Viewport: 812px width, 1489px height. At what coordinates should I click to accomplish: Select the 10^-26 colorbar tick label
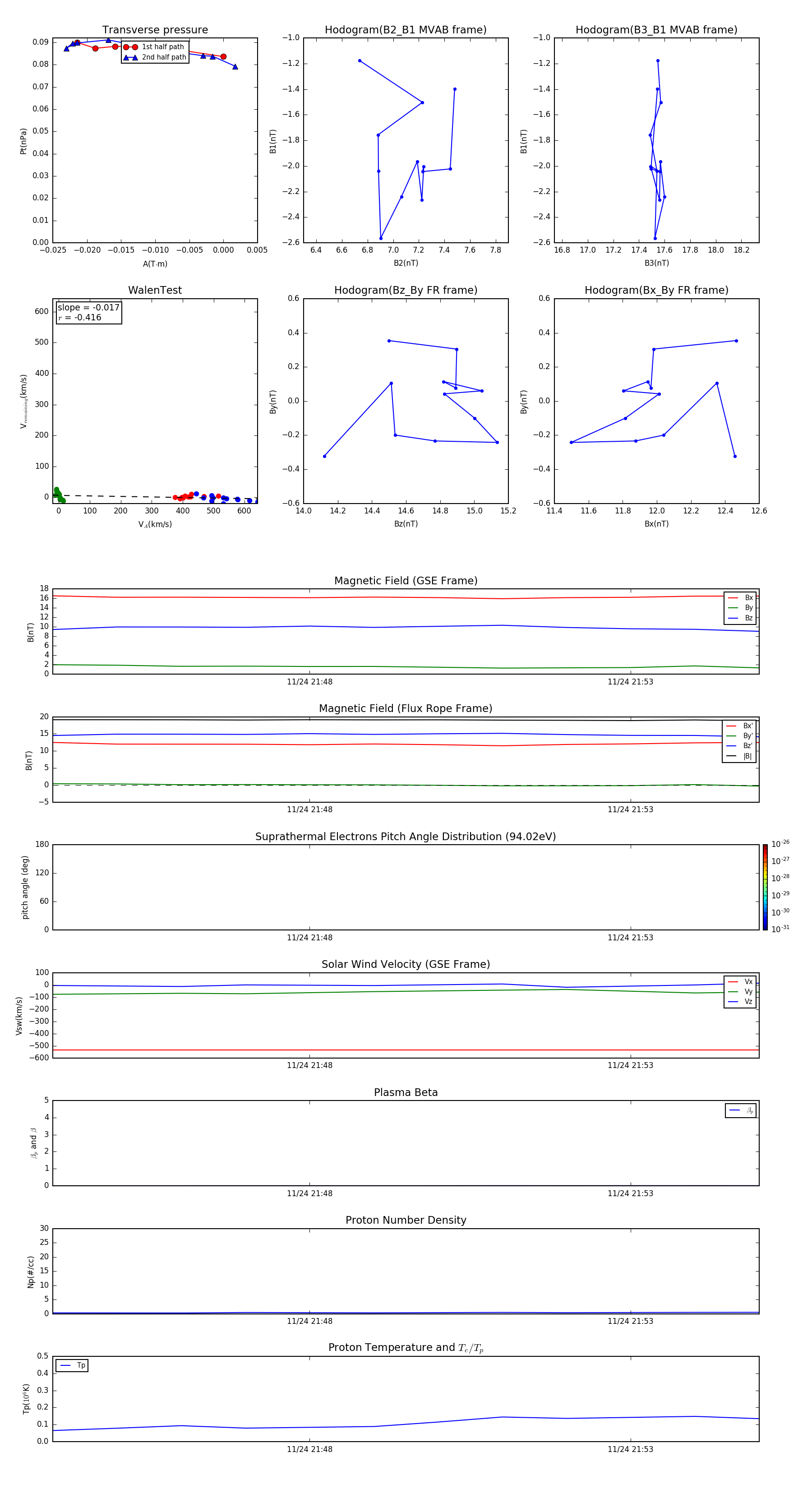(780, 844)
